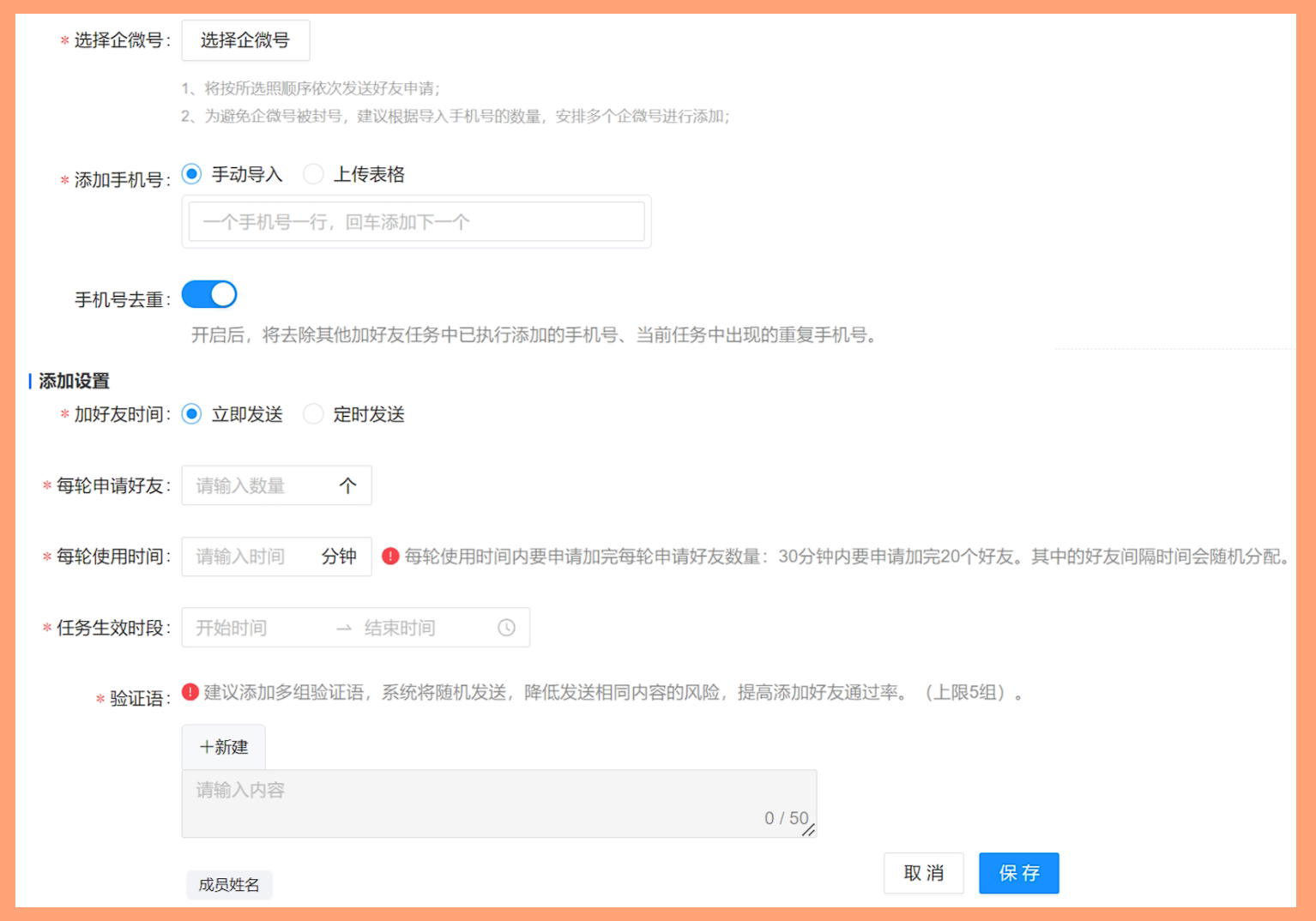
Task: Click the 建议添加多组验证语 tip text
Action: pos(613,692)
